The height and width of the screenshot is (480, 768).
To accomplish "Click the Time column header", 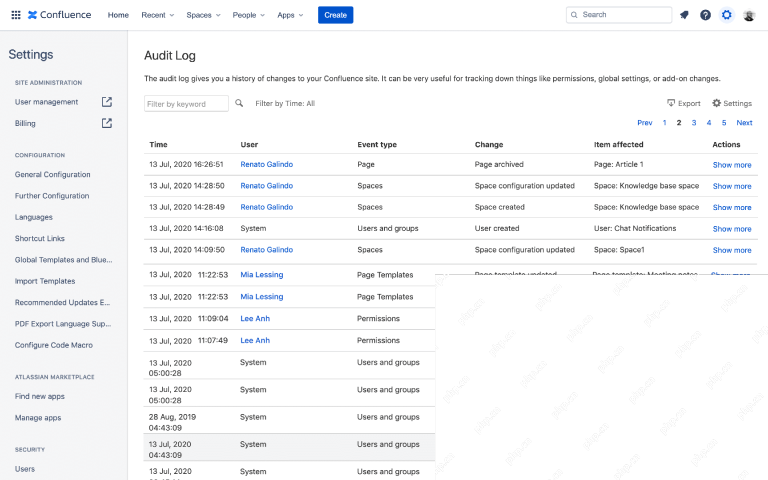I will (x=158, y=144).
